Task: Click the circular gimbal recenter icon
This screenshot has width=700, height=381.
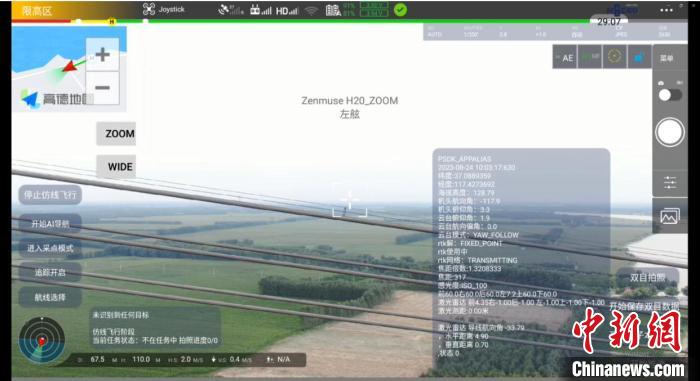Action: (x=615, y=57)
